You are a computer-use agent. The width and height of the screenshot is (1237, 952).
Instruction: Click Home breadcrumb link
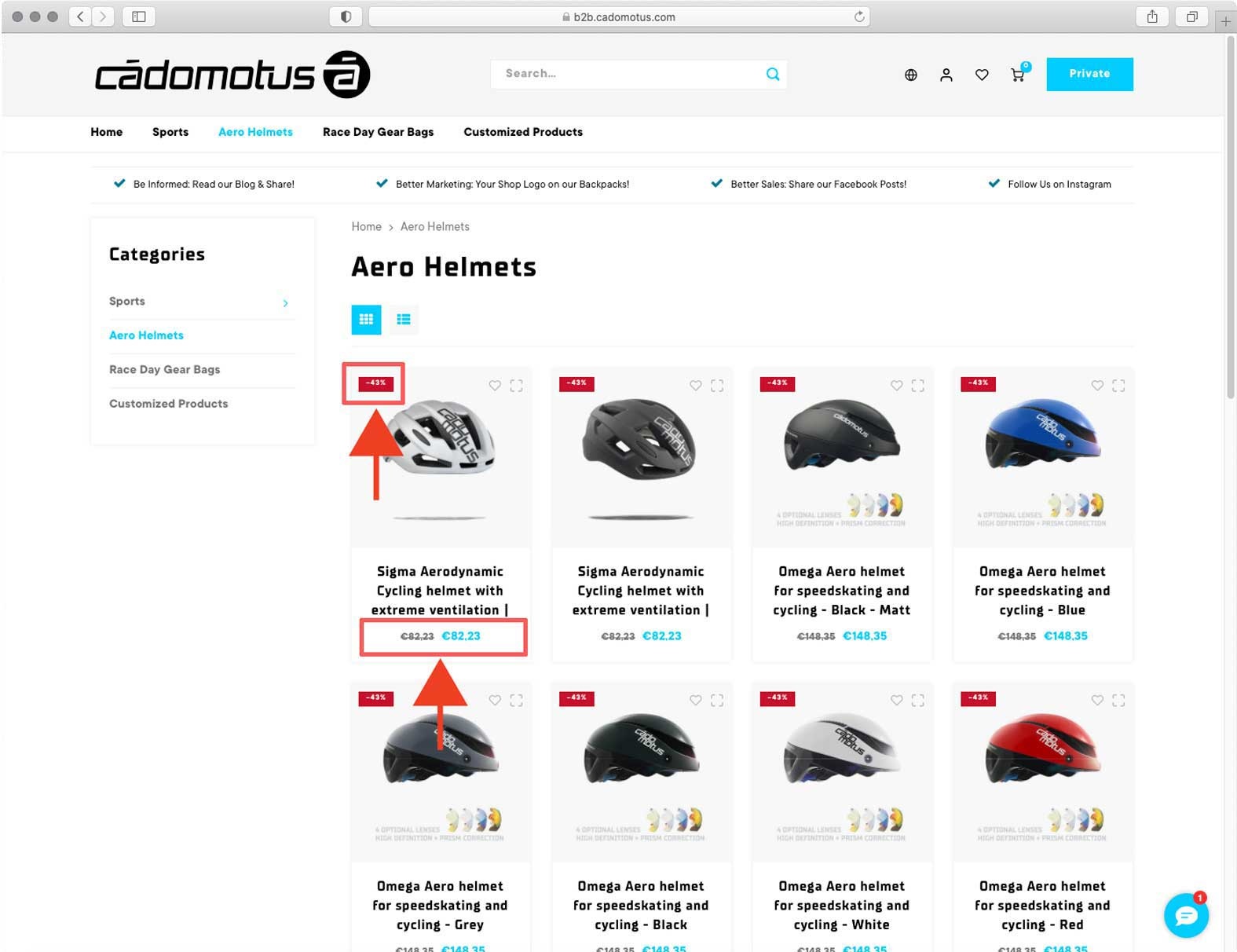coord(366,227)
